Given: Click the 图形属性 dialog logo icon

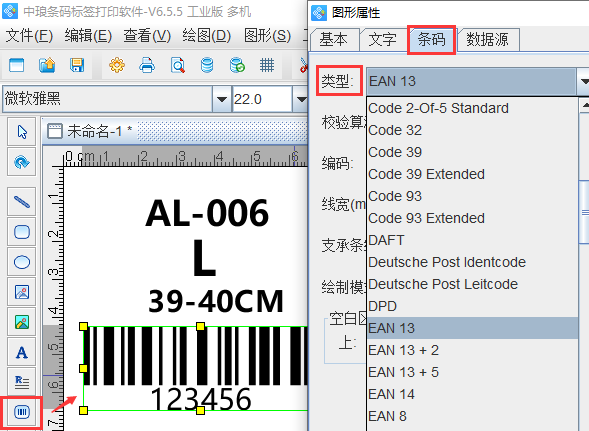Looking at the screenshot, I should (x=319, y=13).
